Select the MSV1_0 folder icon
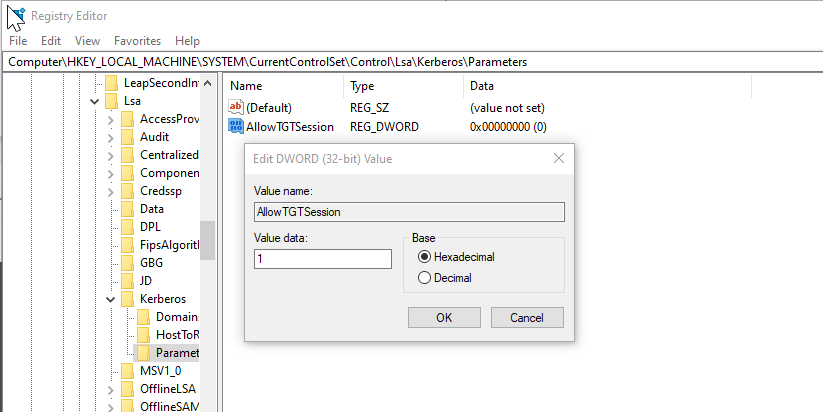 pos(128,371)
